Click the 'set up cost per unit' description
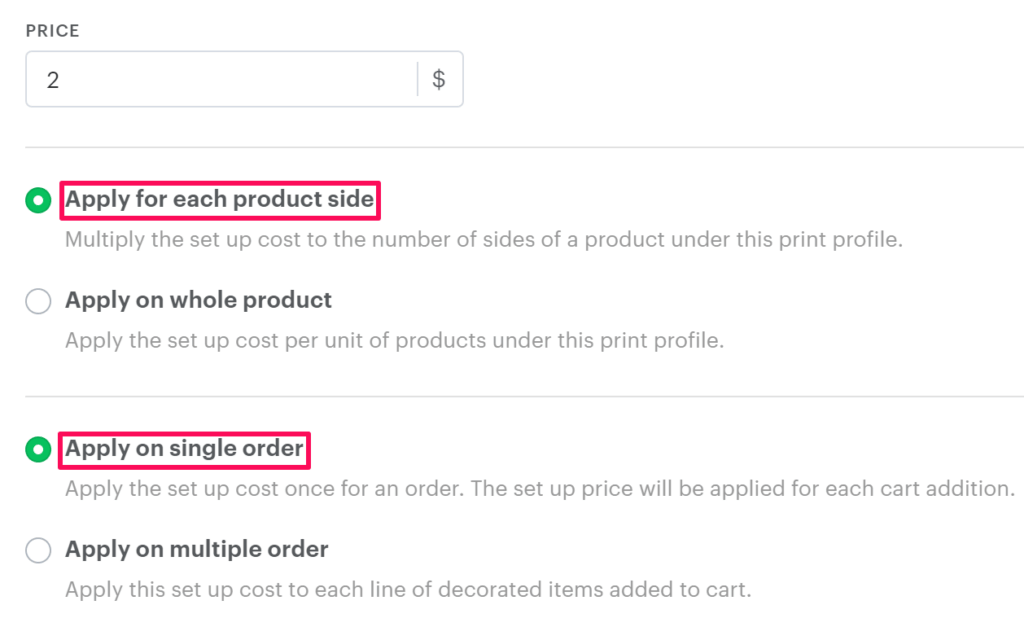This screenshot has height=640, width=1024. [x=394, y=340]
